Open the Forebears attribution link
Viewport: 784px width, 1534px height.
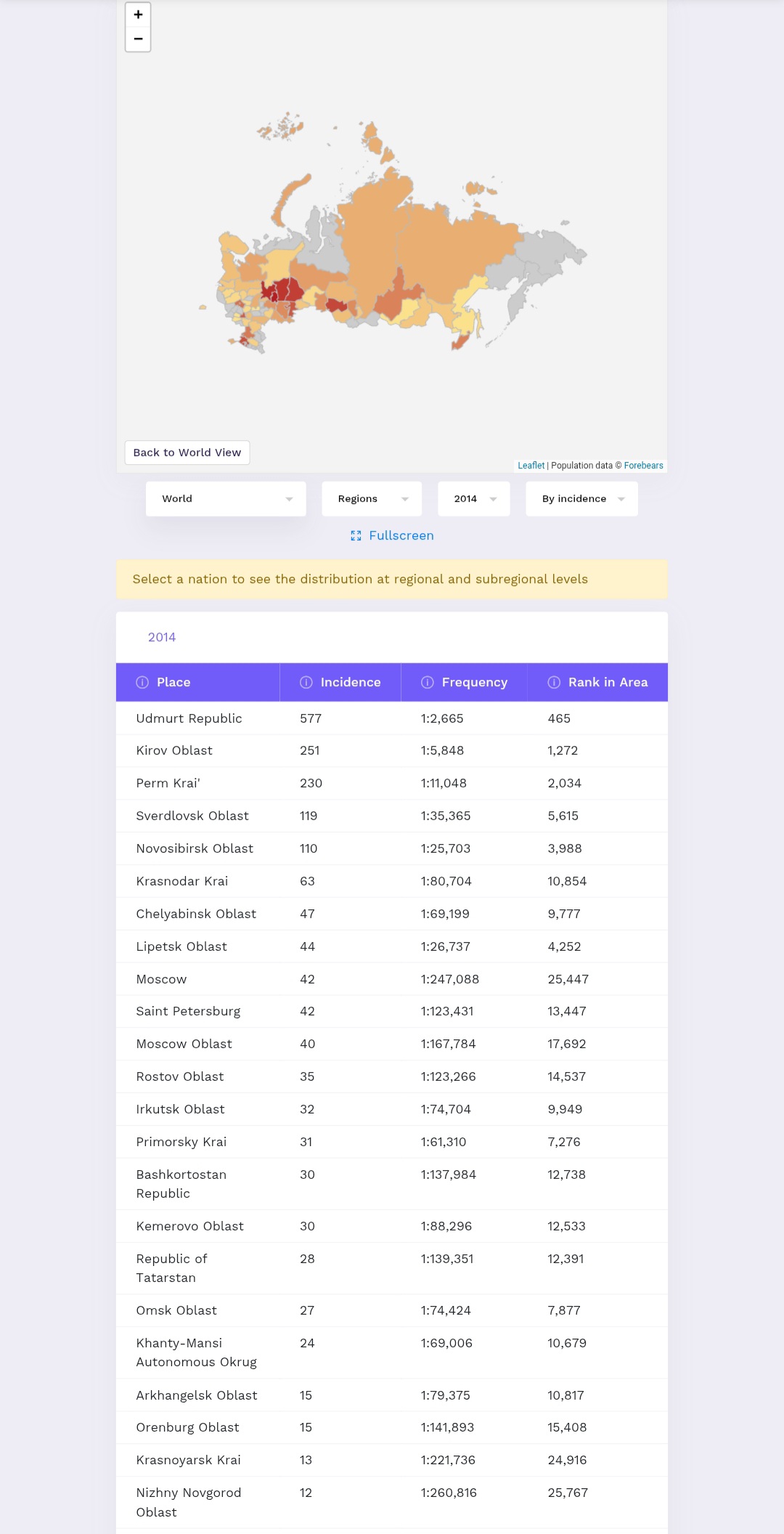(x=643, y=466)
